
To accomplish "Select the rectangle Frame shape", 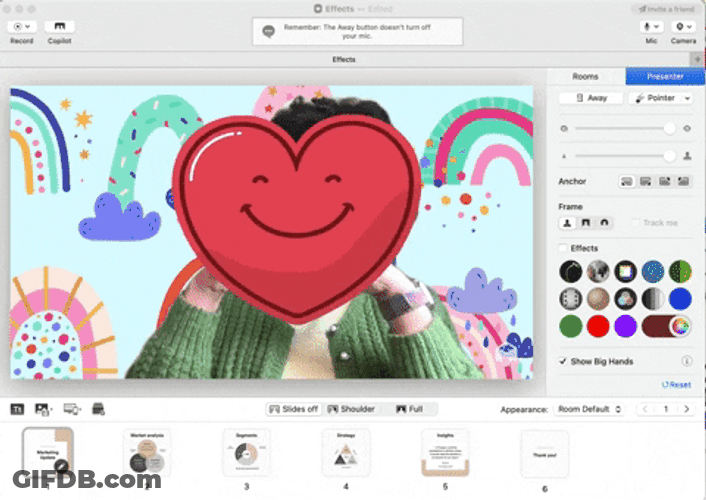I will pyautogui.click(x=586, y=223).
